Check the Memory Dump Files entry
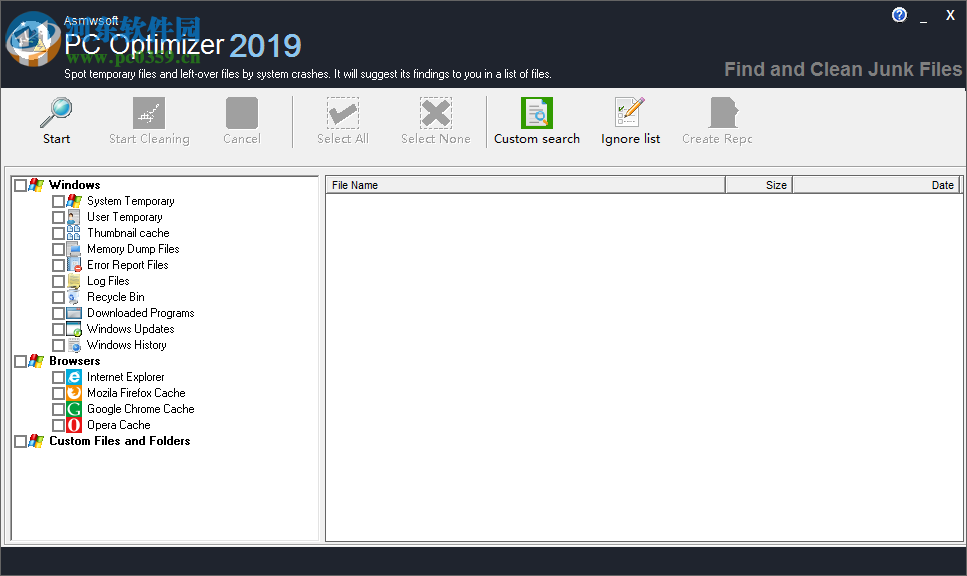This screenshot has height=576, width=967. [58, 249]
